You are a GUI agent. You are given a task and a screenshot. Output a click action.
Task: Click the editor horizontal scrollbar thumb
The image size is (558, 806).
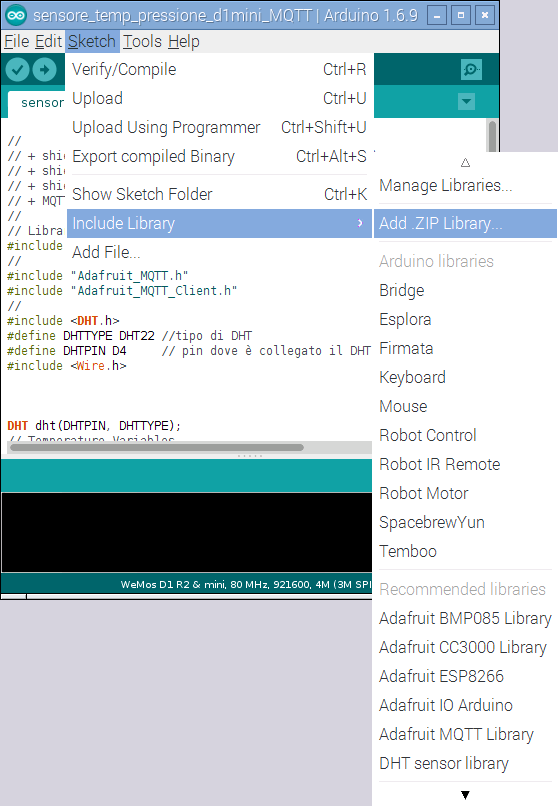(157, 447)
